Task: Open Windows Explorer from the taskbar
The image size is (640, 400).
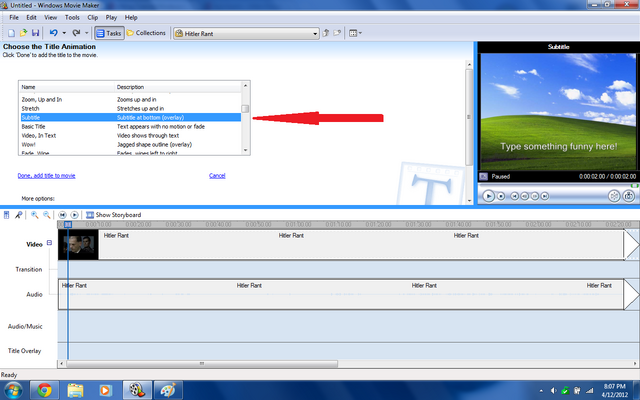Action: point(75,391)
